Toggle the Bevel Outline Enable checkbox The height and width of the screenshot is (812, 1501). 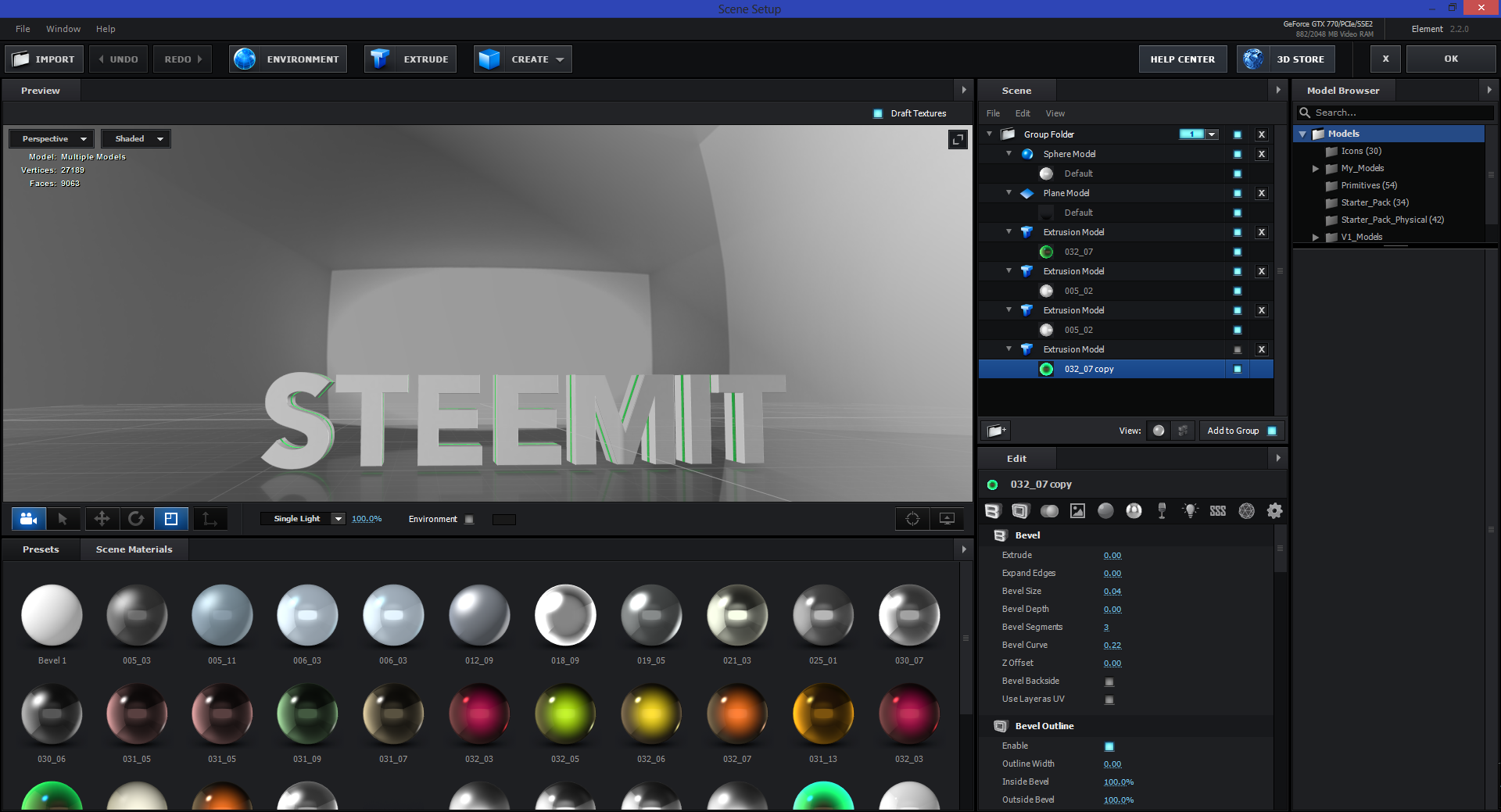tap(1109, 746)
